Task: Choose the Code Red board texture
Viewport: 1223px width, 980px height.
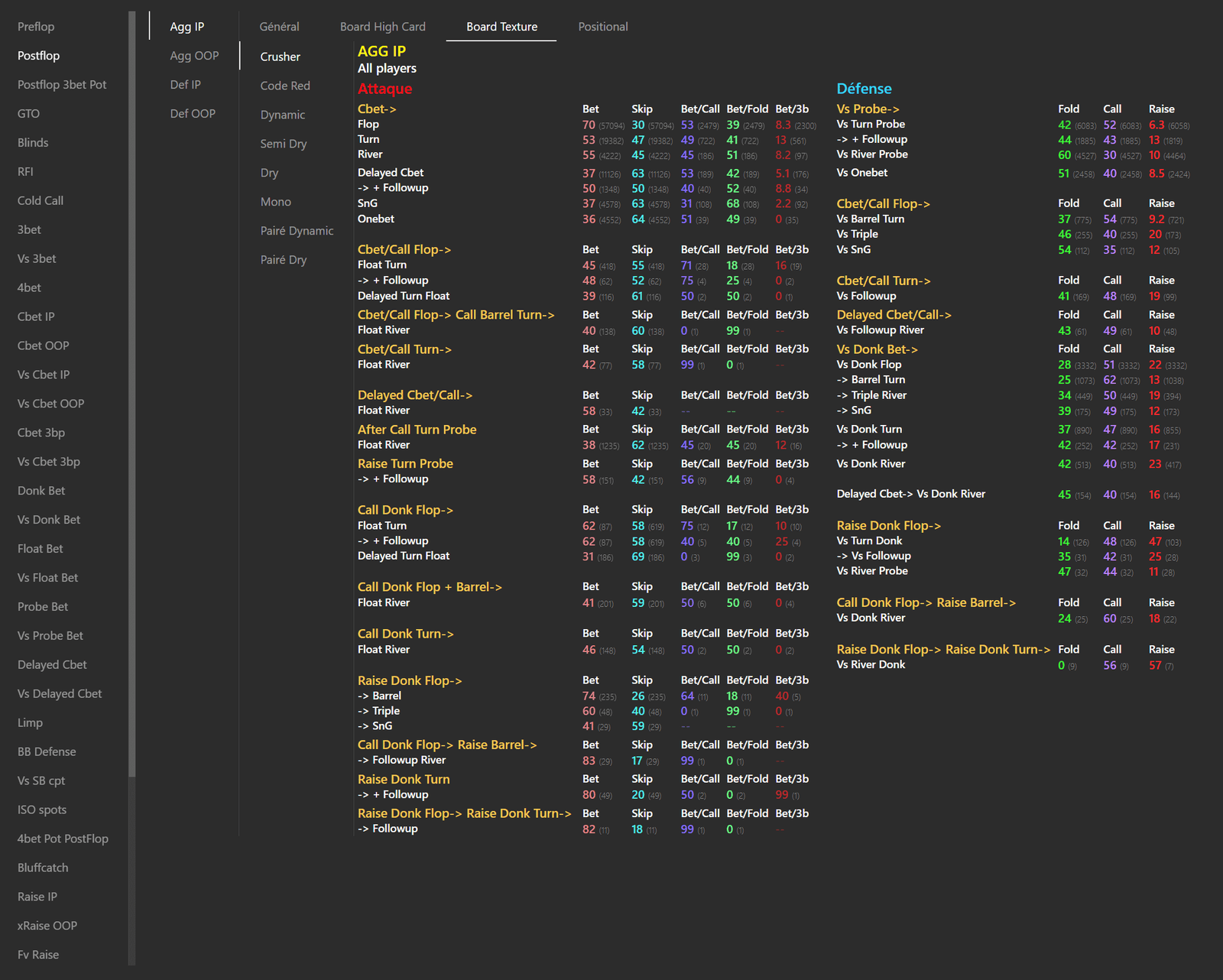Action: coord(285,86)
